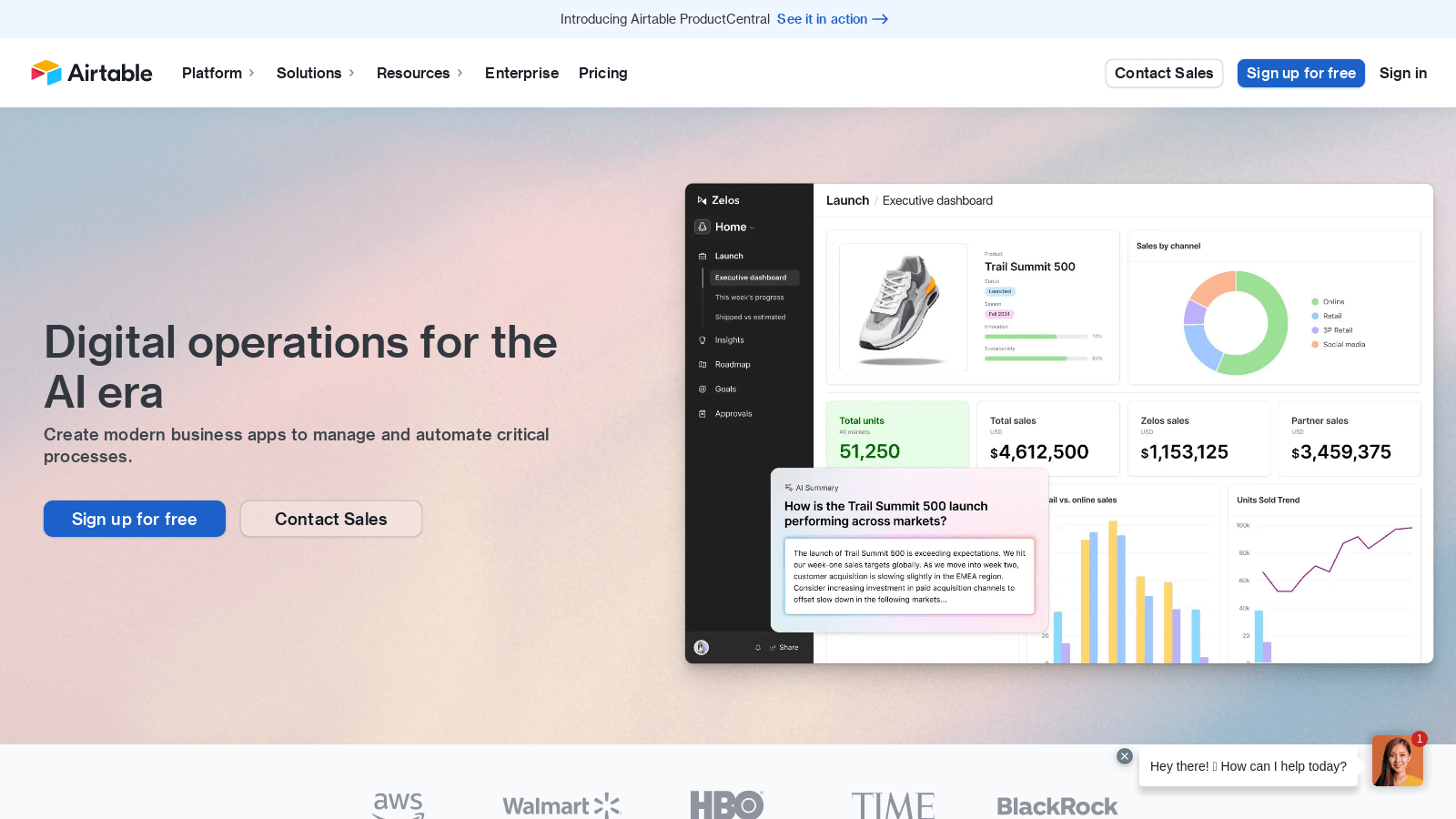Image resolution: width=1456 pixels, height=819 pixels.
Task: Click the Social media legend swatch
Action: coord(1315,345)
